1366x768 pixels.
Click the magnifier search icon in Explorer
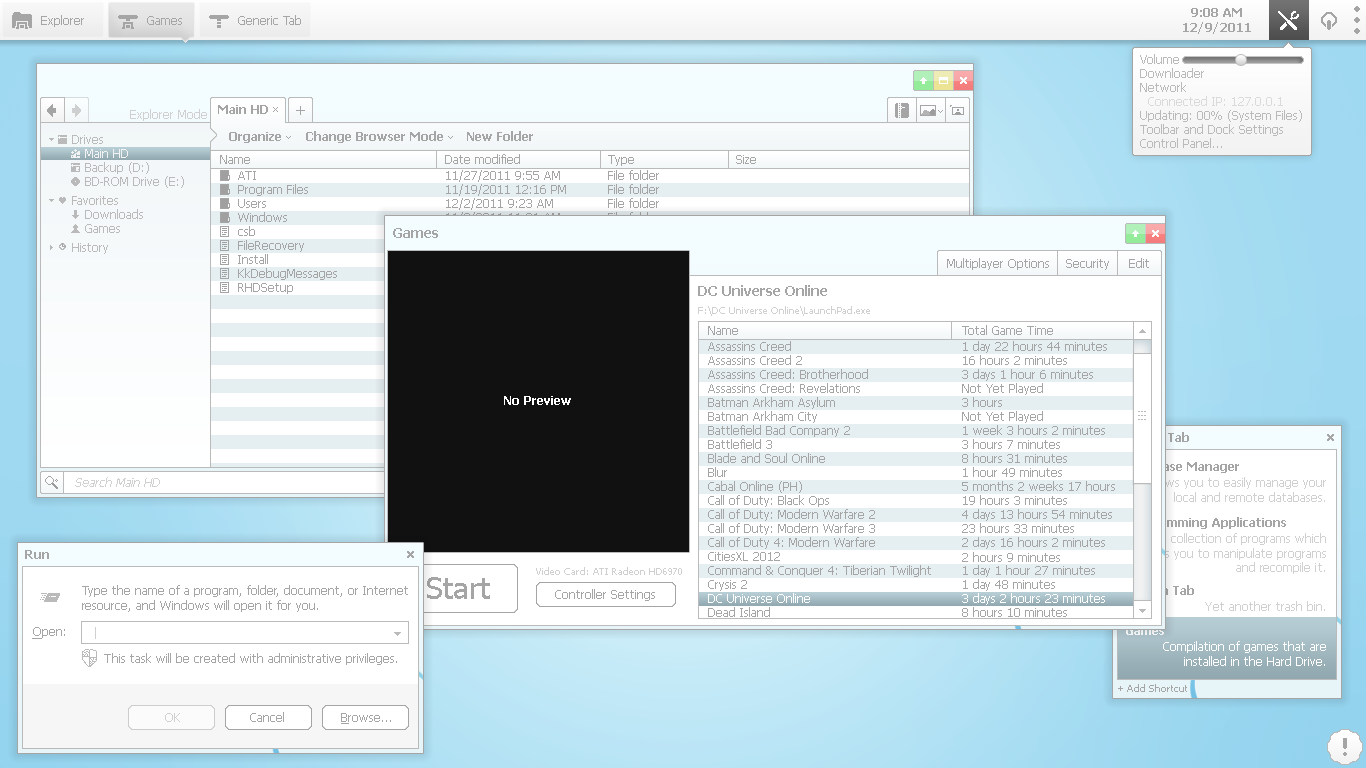click(52, 482)
